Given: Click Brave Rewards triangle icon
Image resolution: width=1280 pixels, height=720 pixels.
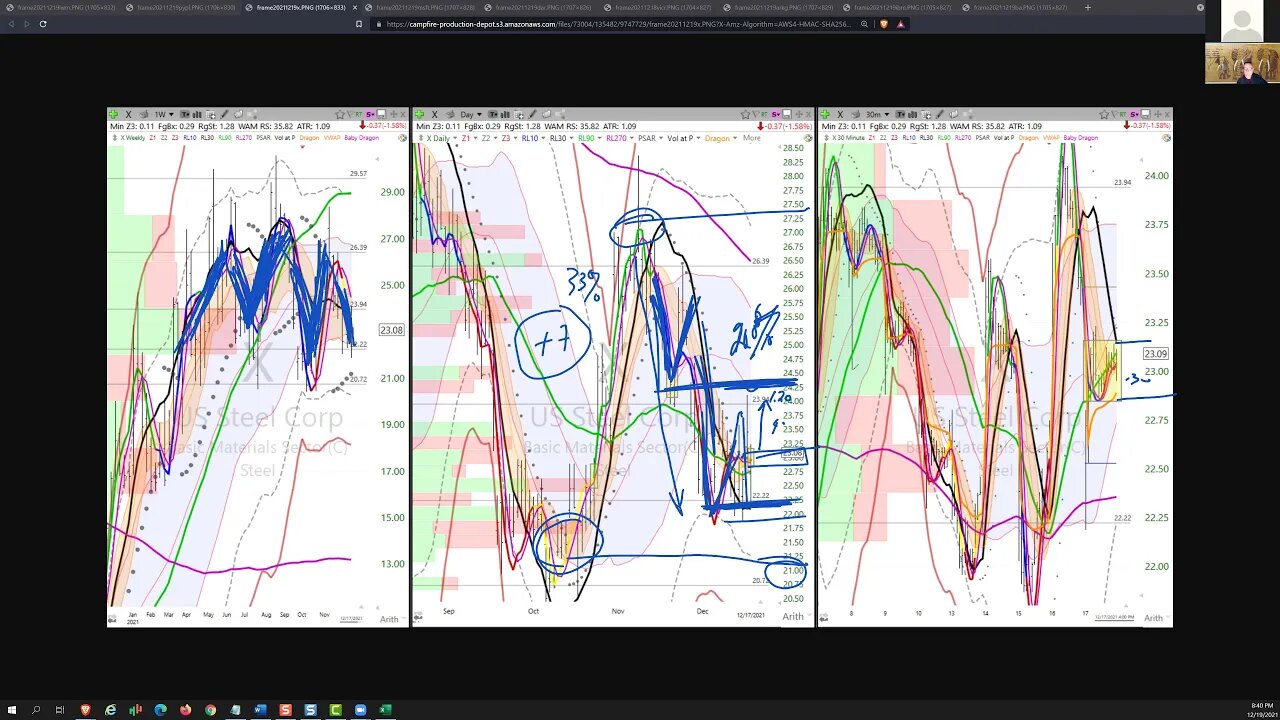Looking at the screenshot, I should pos(900,24).
